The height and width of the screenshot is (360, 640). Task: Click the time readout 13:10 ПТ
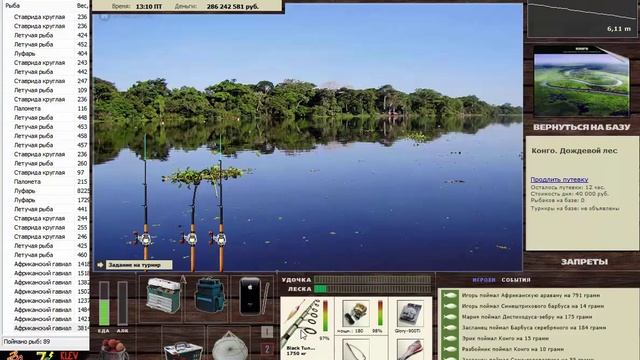(149, 7)
